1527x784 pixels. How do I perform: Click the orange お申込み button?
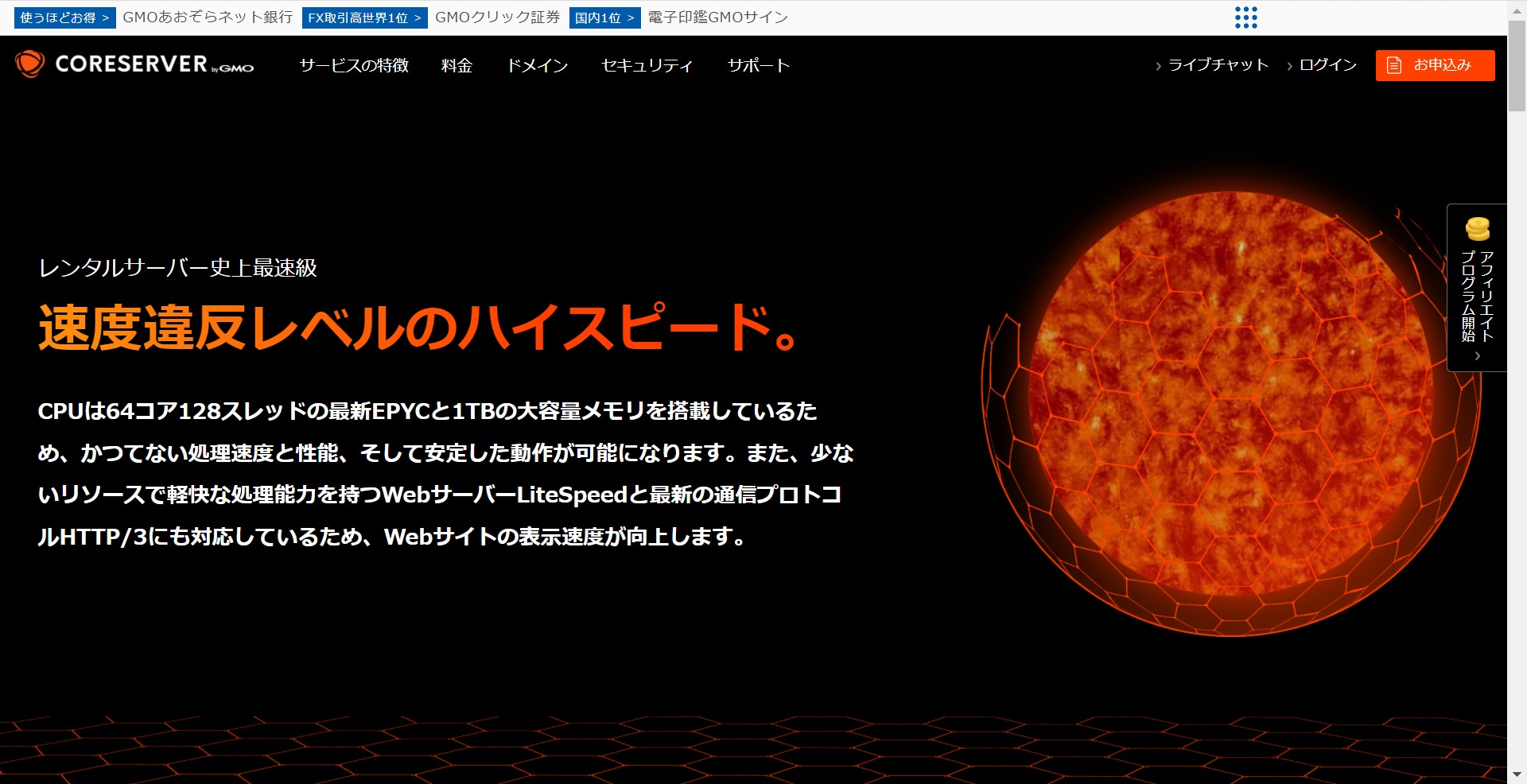click(x=1435, y=65)
